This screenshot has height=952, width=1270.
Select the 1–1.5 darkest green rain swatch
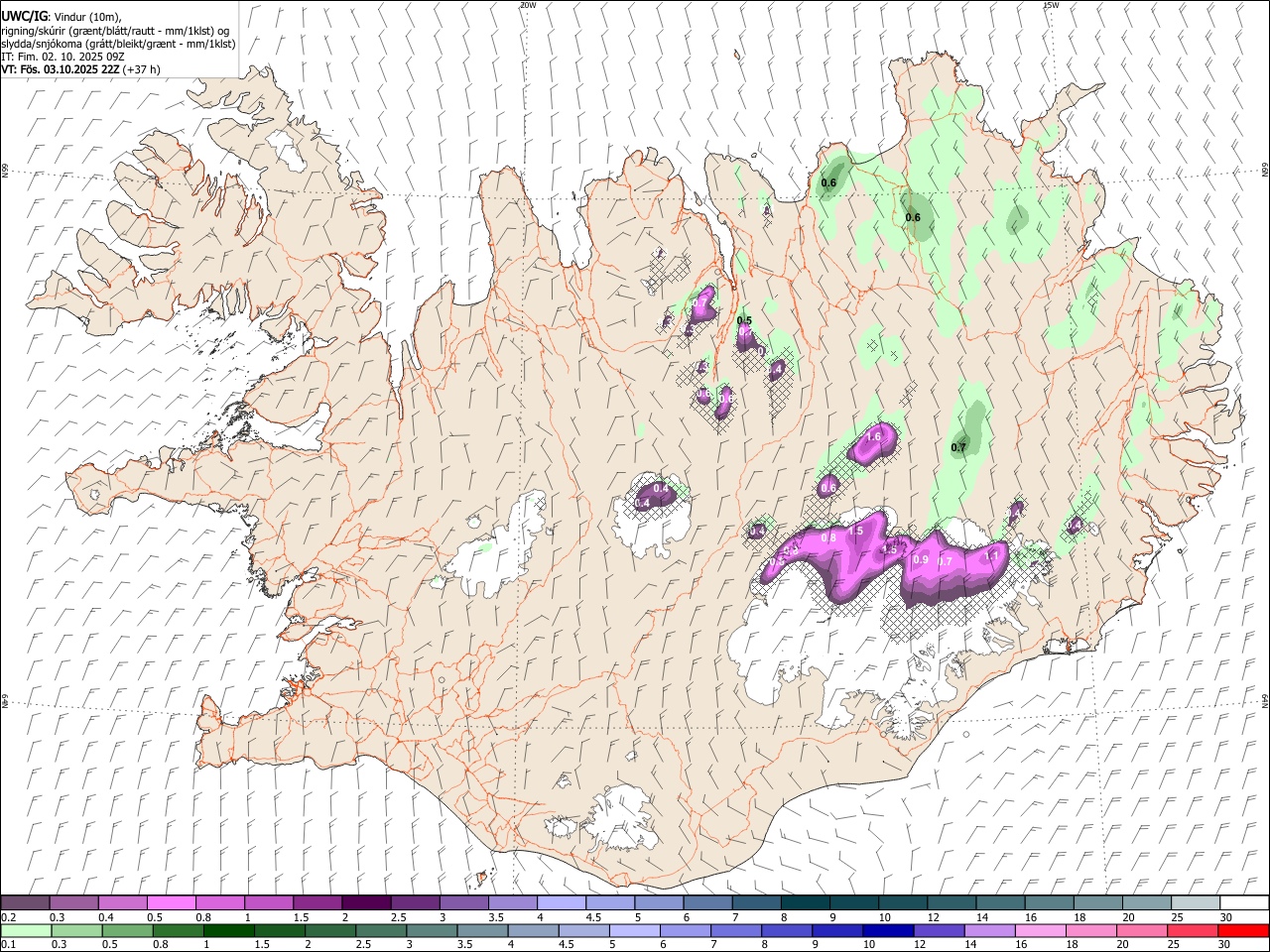point(229,930)
